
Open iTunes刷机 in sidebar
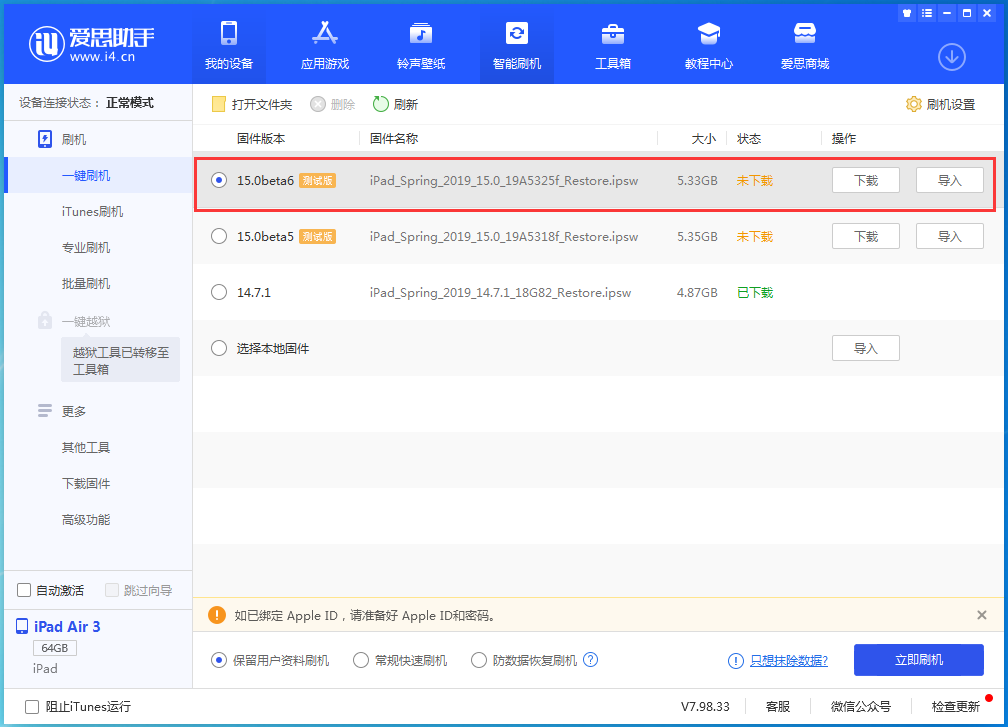pos(93,211)
